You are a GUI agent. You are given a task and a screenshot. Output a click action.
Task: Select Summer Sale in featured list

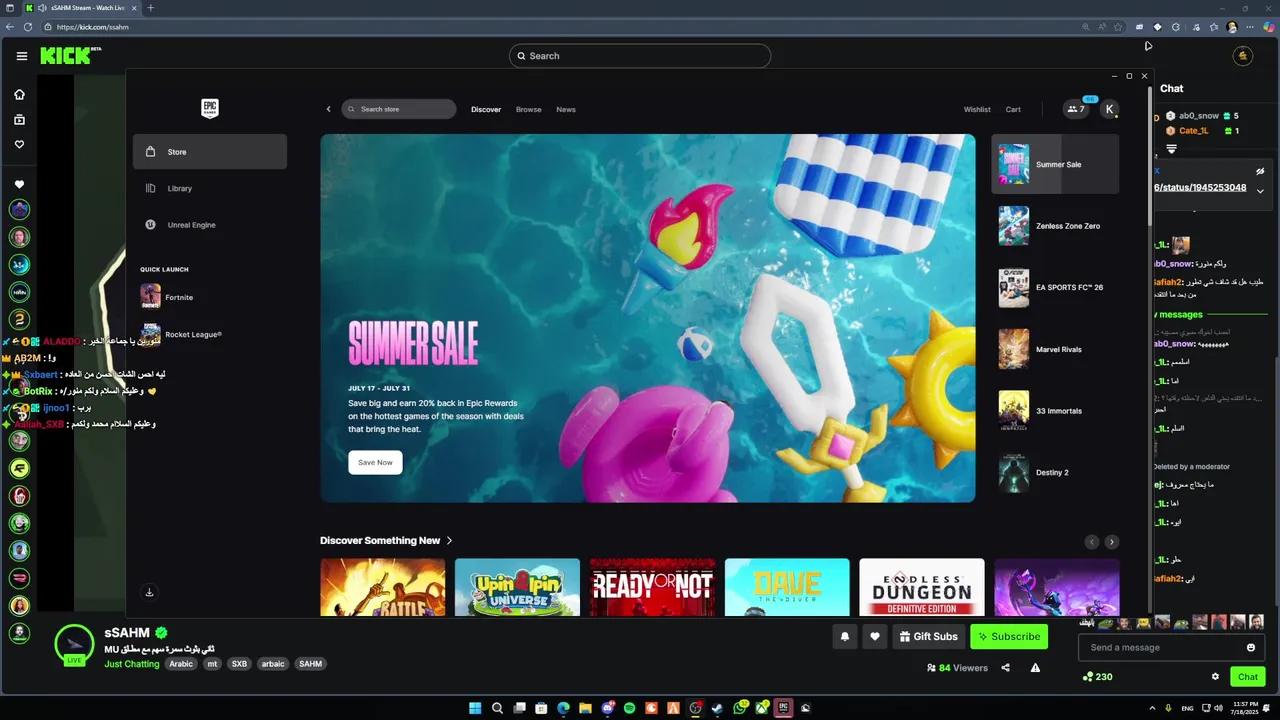[x=1055, y=164]
